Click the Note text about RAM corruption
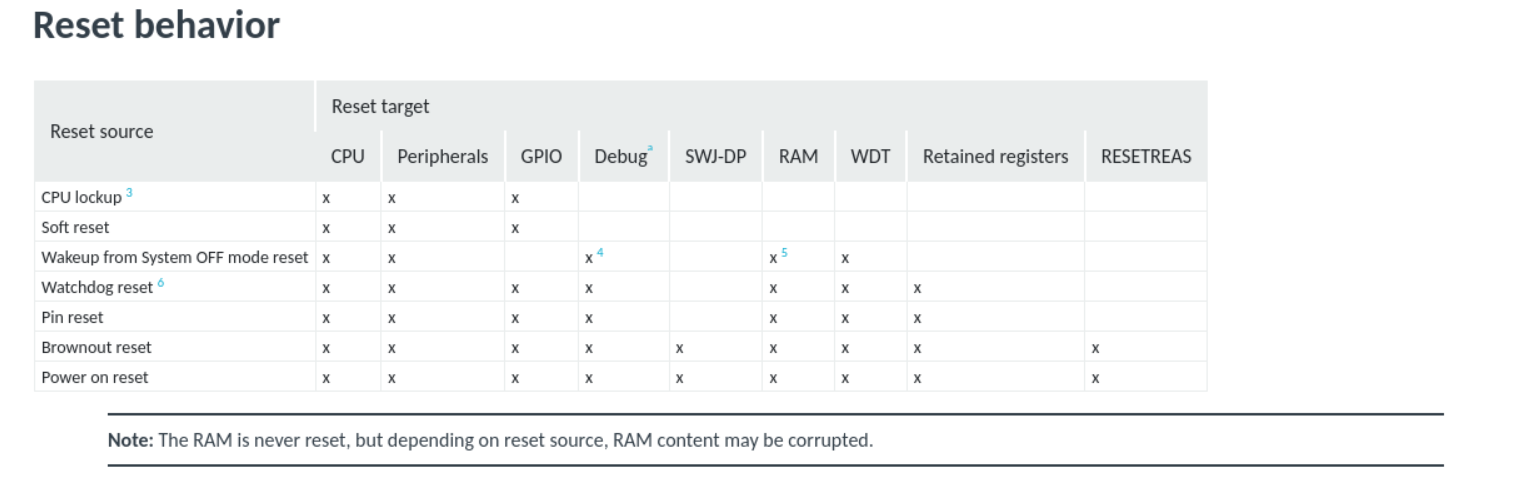Viewport: 1537px width, 497px height. click(x=490, y=440)
